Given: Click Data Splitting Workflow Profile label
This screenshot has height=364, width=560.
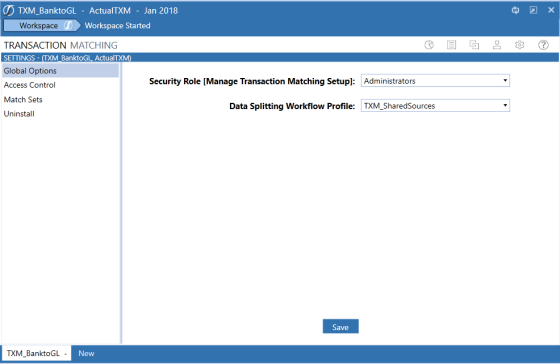Looking at the screenshot, I should tap(292, 106).
